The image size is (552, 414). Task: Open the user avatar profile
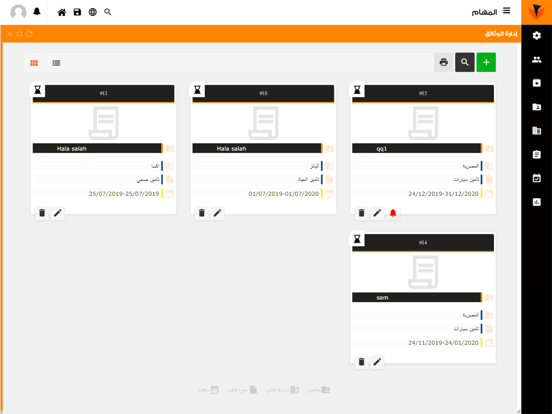pos(18,12)
